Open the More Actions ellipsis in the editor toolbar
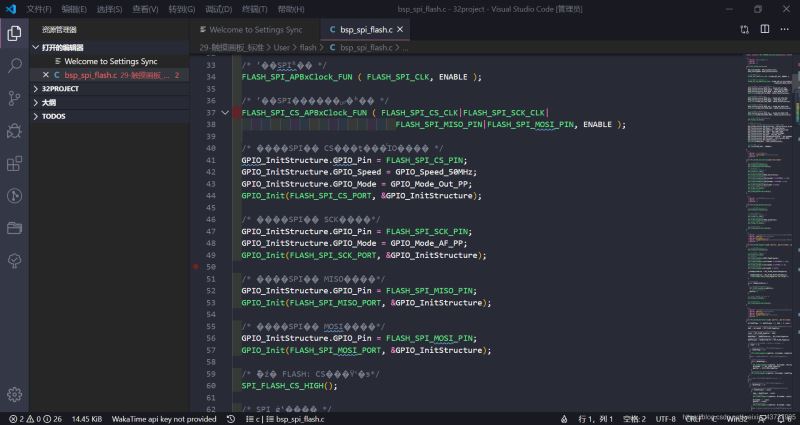This screenshot has width=800, height=425. tap(785, 30)
